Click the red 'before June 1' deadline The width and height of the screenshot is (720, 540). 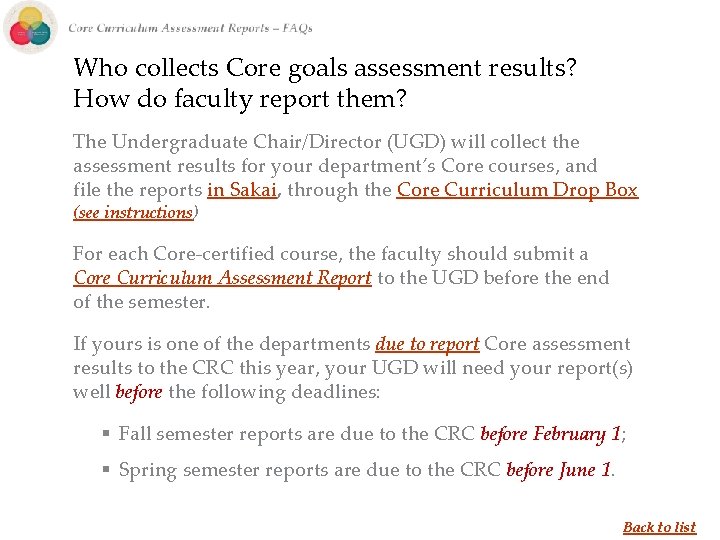(x=559, y=470)
